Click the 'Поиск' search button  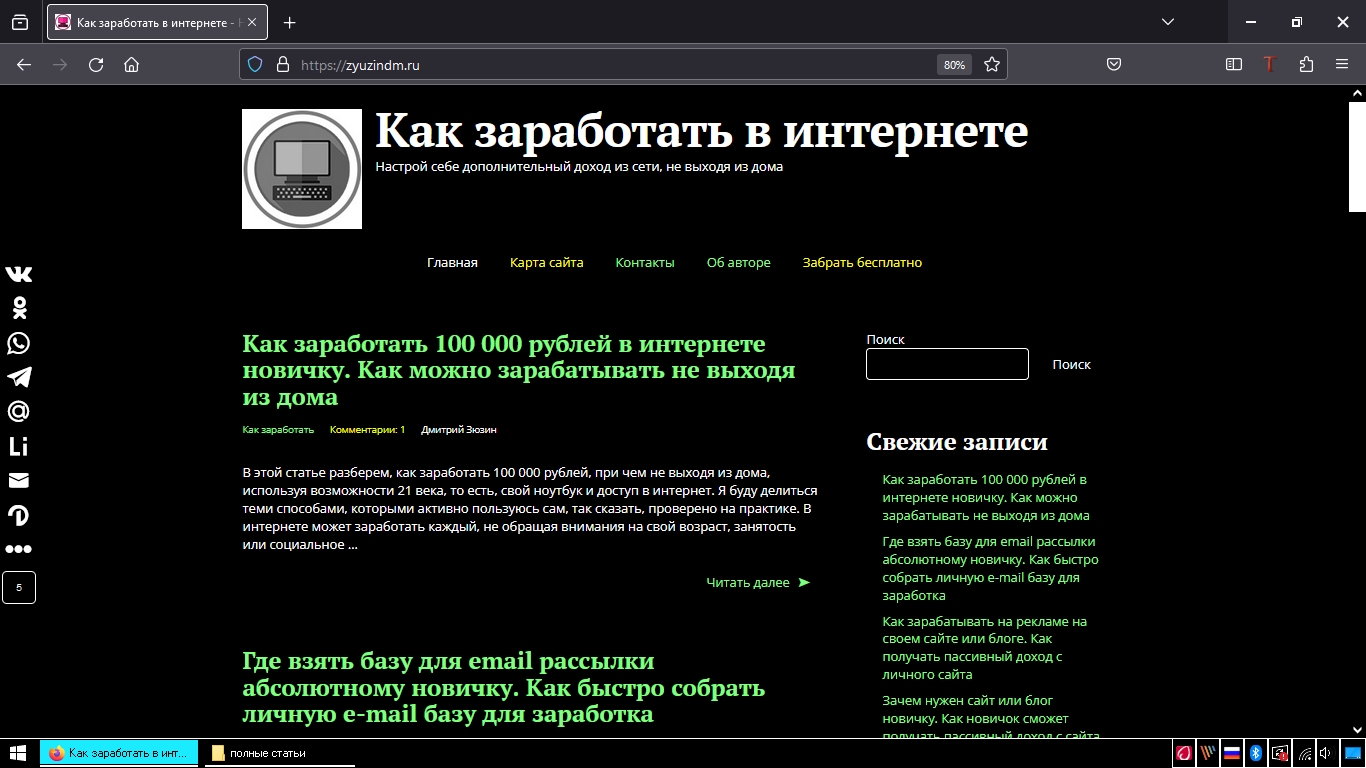pos(1072,365)
